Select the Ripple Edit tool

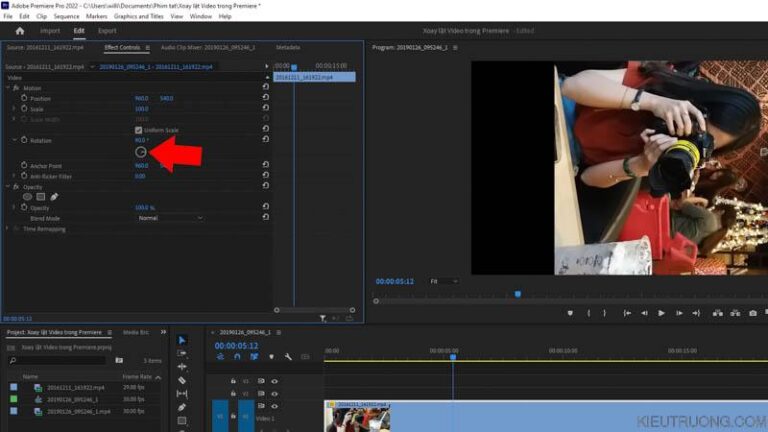click(x=182, y=366)
